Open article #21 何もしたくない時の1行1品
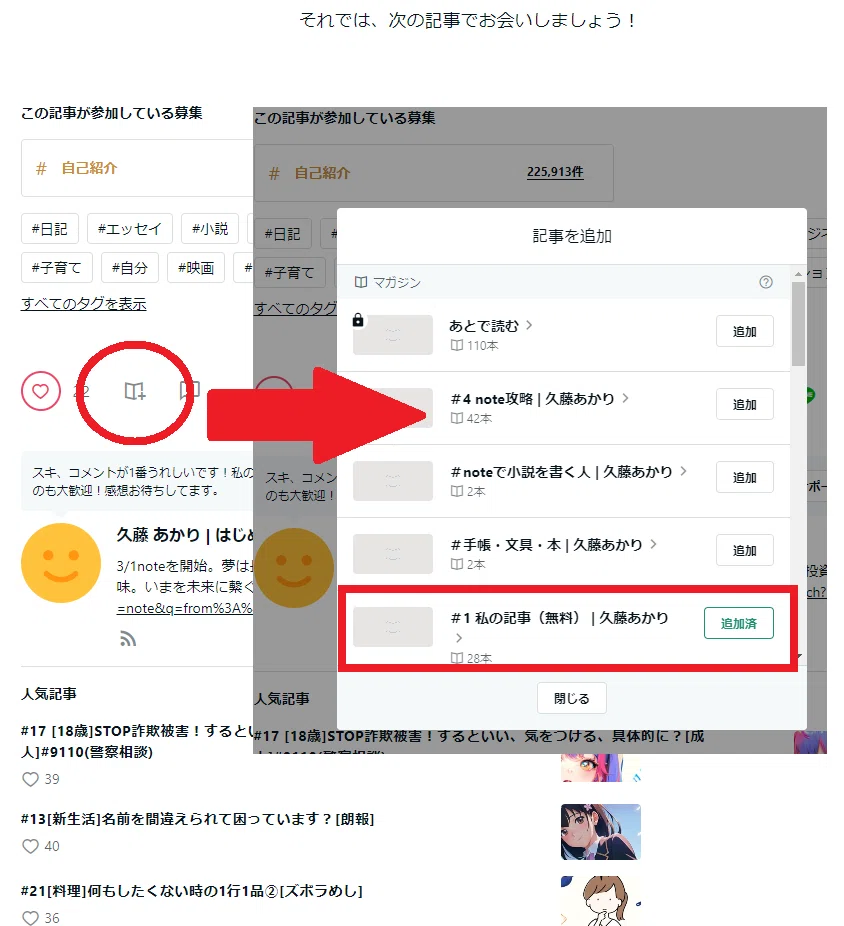Screen dimensions: 844x926 click(x=191, y=891)
